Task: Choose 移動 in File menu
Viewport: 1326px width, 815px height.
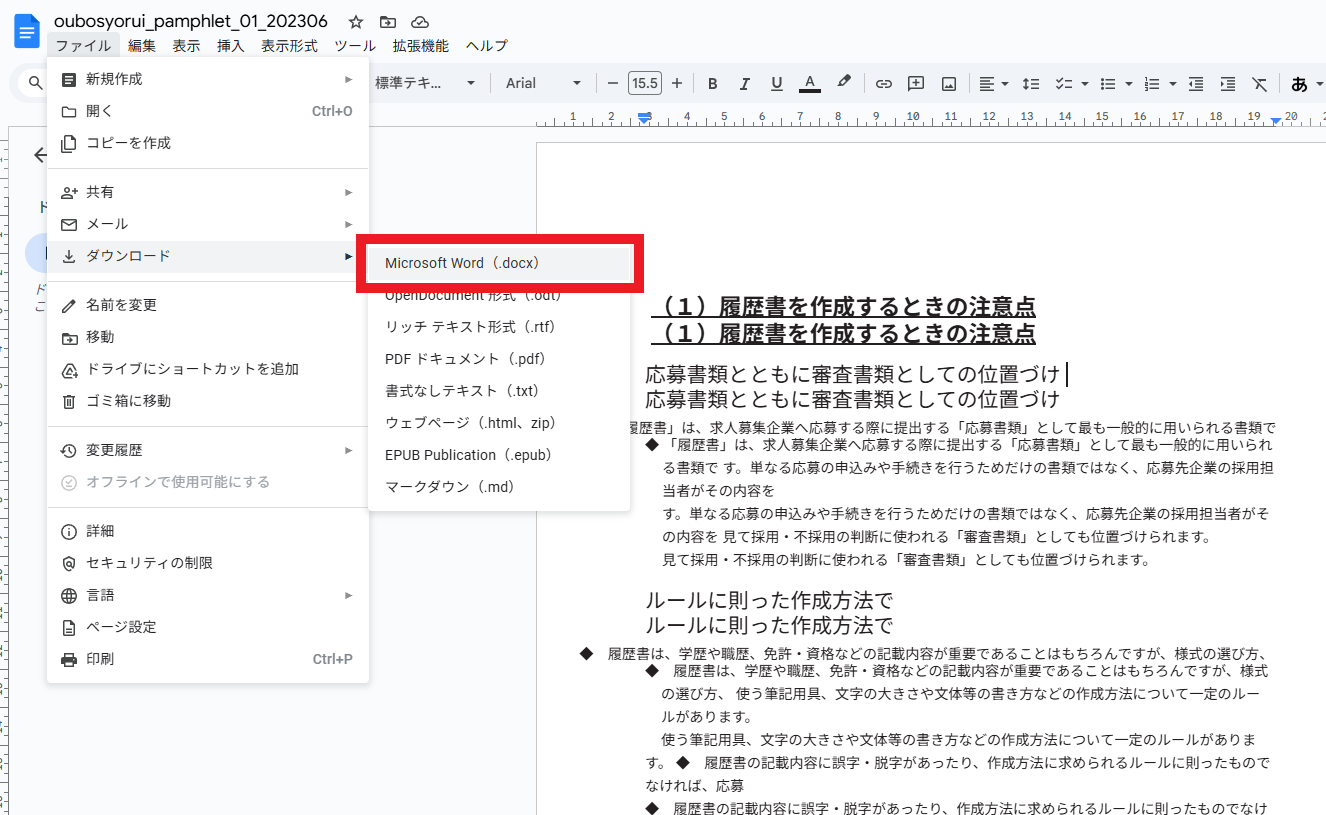Action: pyautogui.click(x=208, y=337)
